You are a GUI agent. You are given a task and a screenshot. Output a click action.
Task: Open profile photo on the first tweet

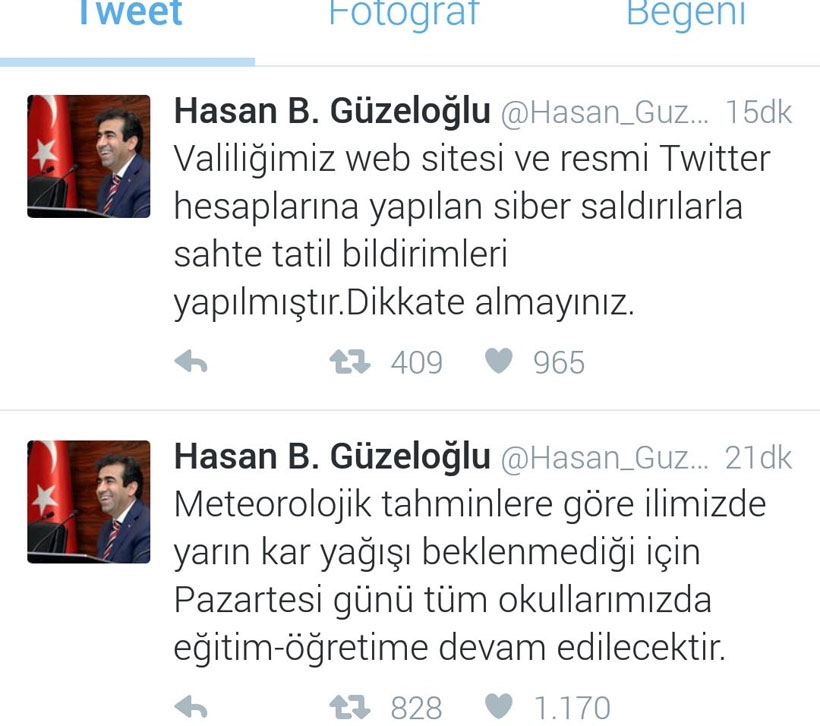[x=89, y=156]
